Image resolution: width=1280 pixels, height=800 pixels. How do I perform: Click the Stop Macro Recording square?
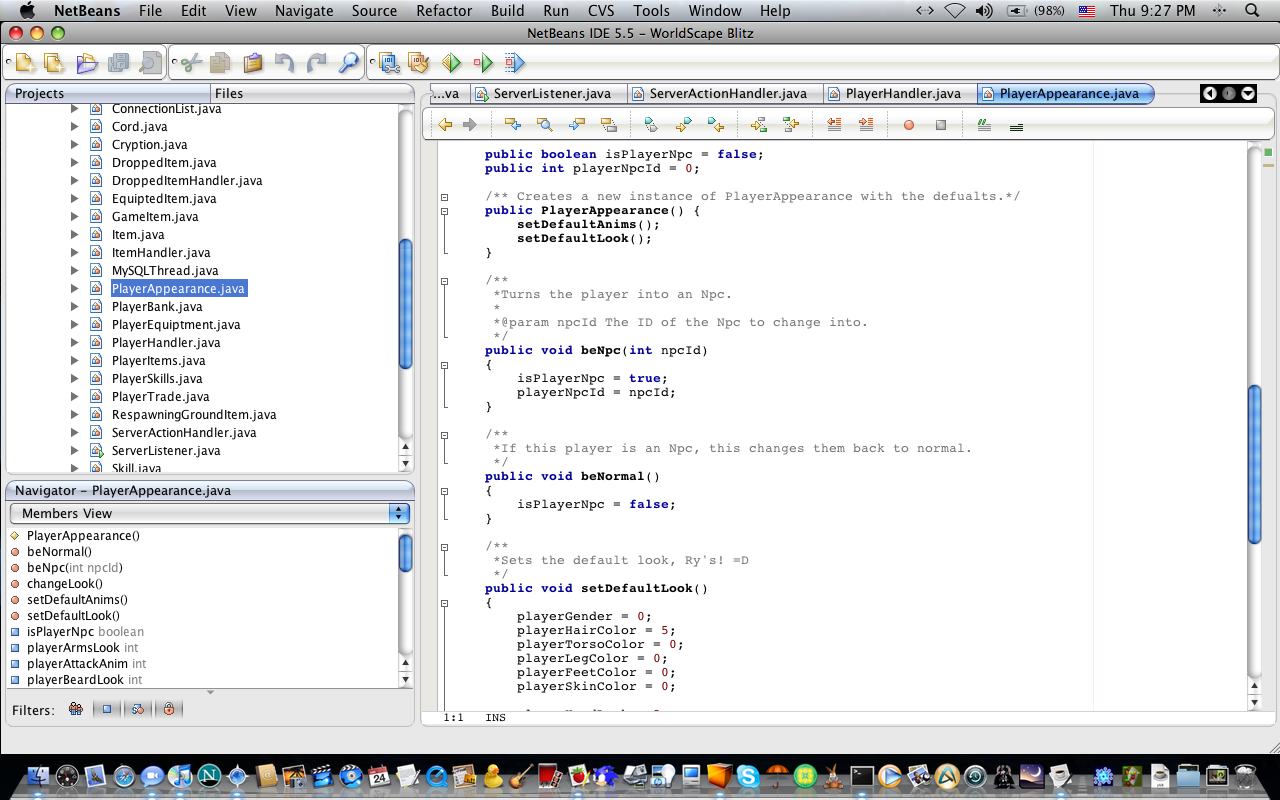pos(941,125)
